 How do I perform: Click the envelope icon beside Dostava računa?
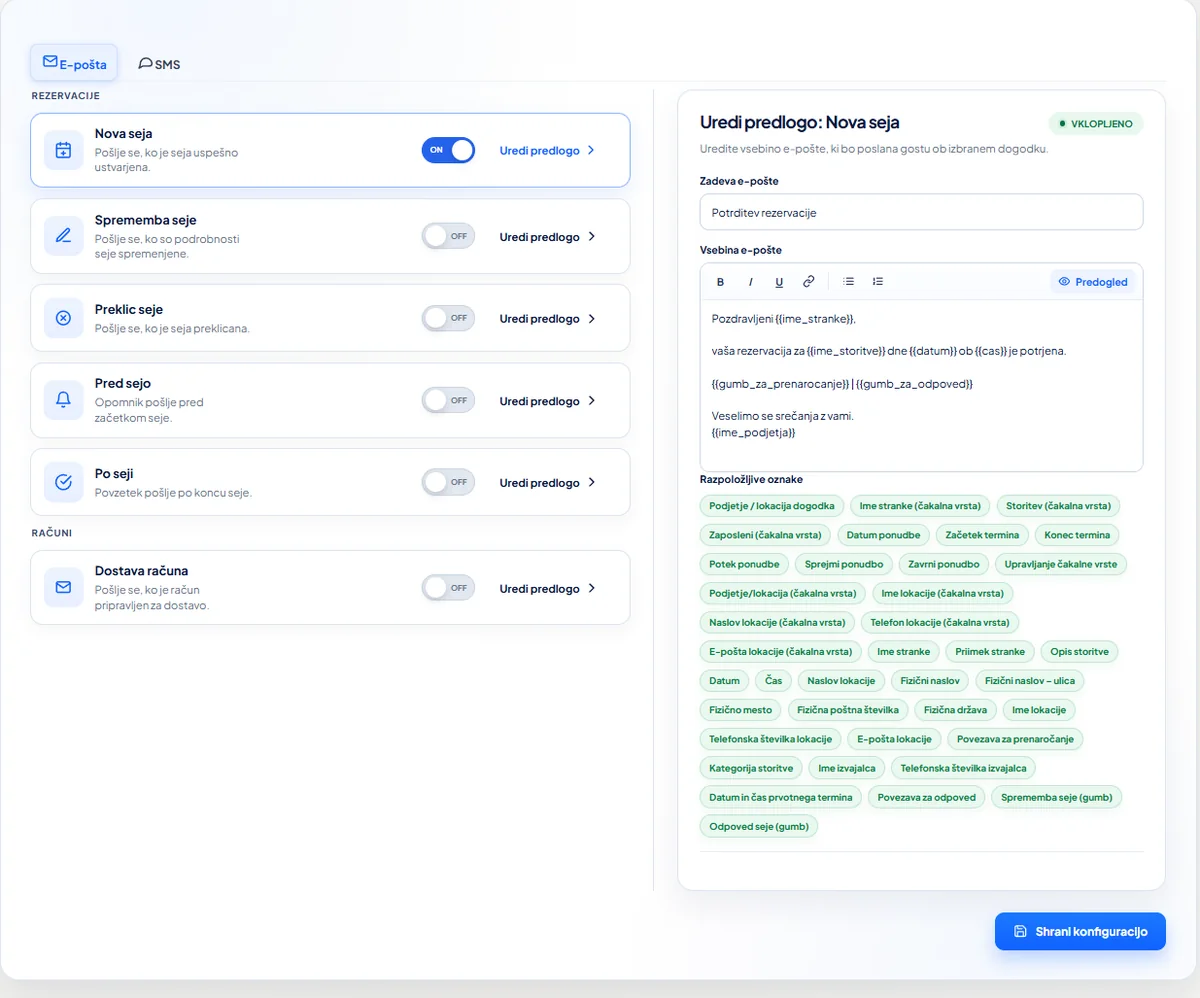tap(63, 588)
